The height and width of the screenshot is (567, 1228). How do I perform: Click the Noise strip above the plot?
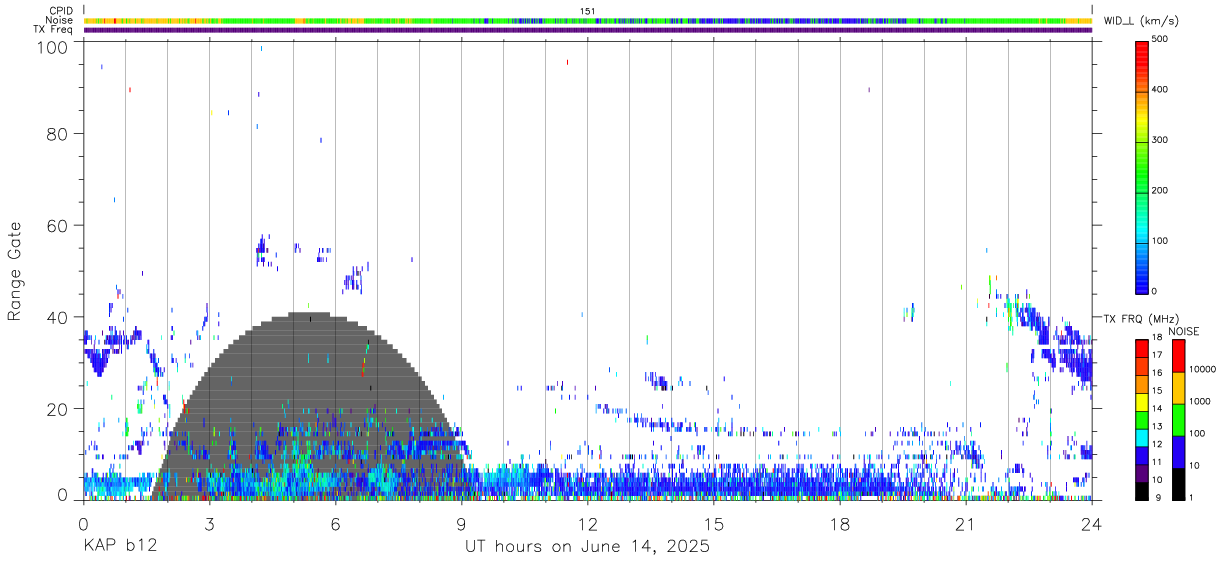[x=588, y=20]
